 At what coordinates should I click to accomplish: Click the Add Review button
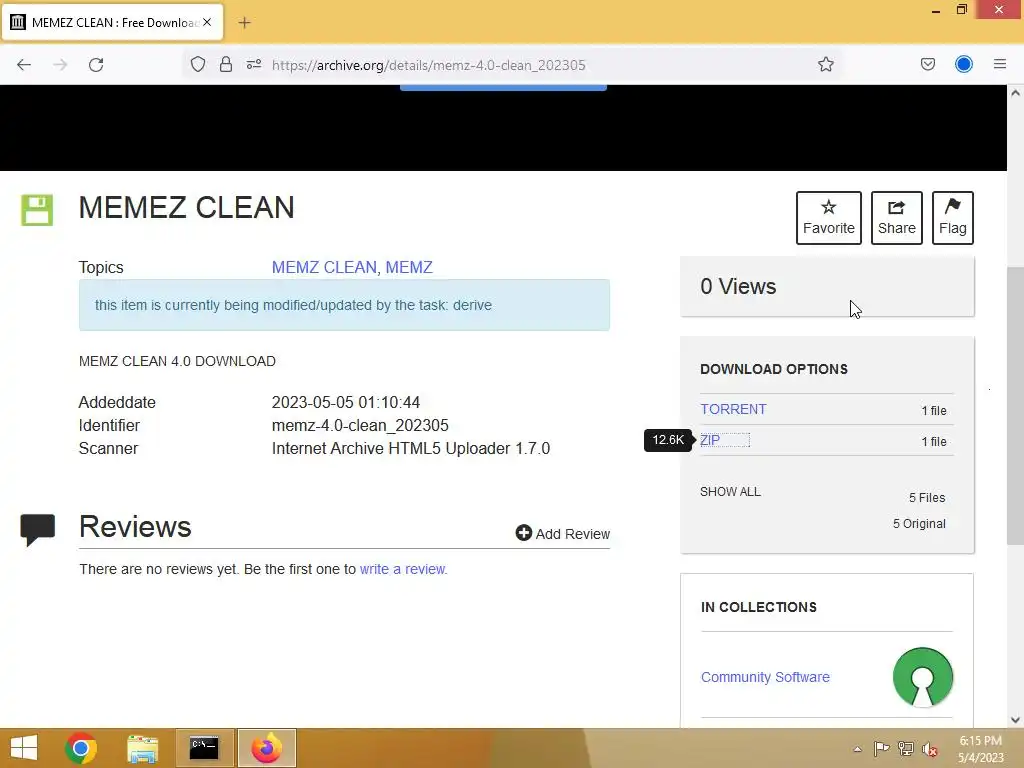[563, 534]
